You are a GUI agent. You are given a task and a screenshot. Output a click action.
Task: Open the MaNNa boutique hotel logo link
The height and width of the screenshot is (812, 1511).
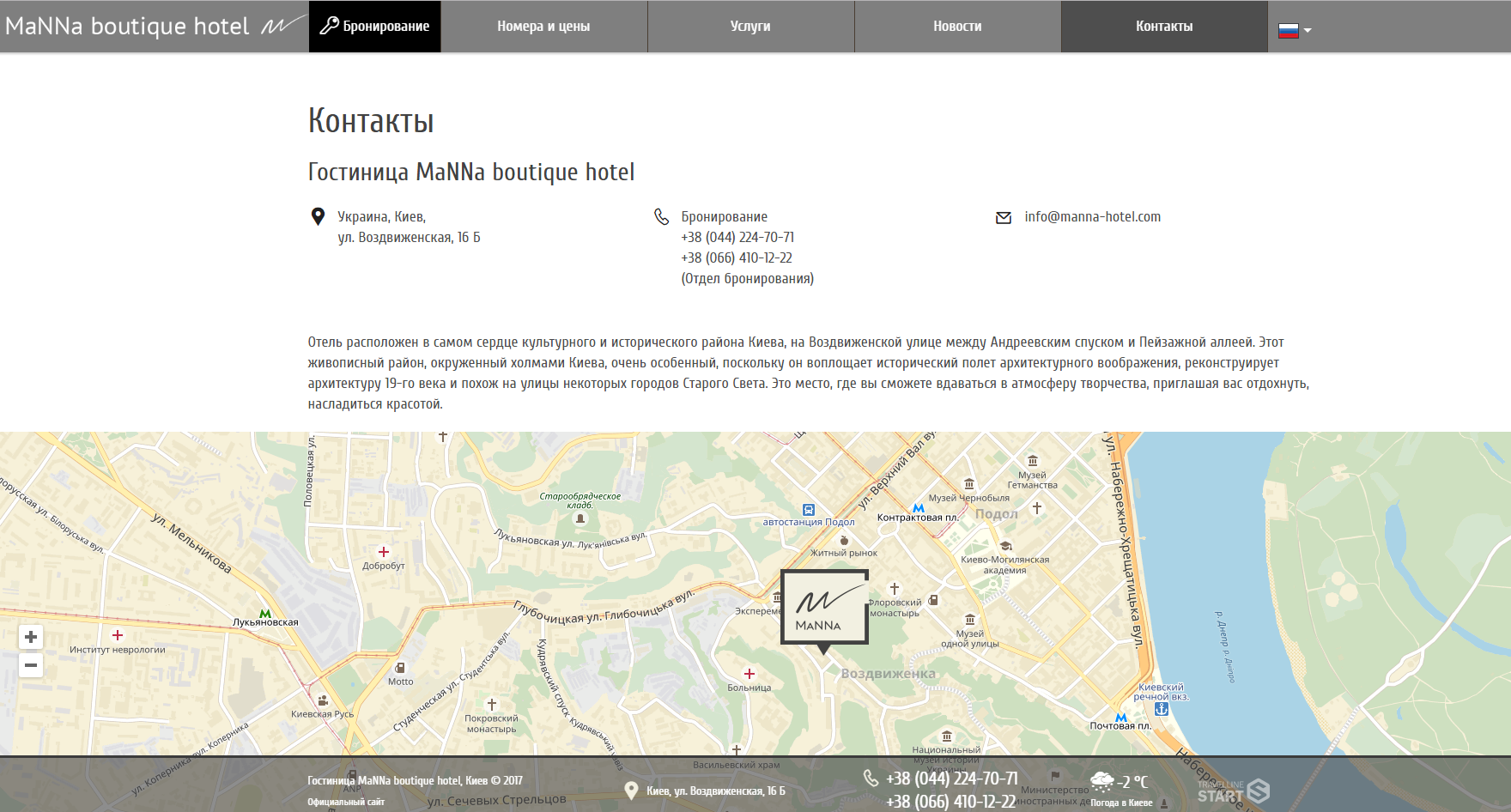(x=155, y=26)
